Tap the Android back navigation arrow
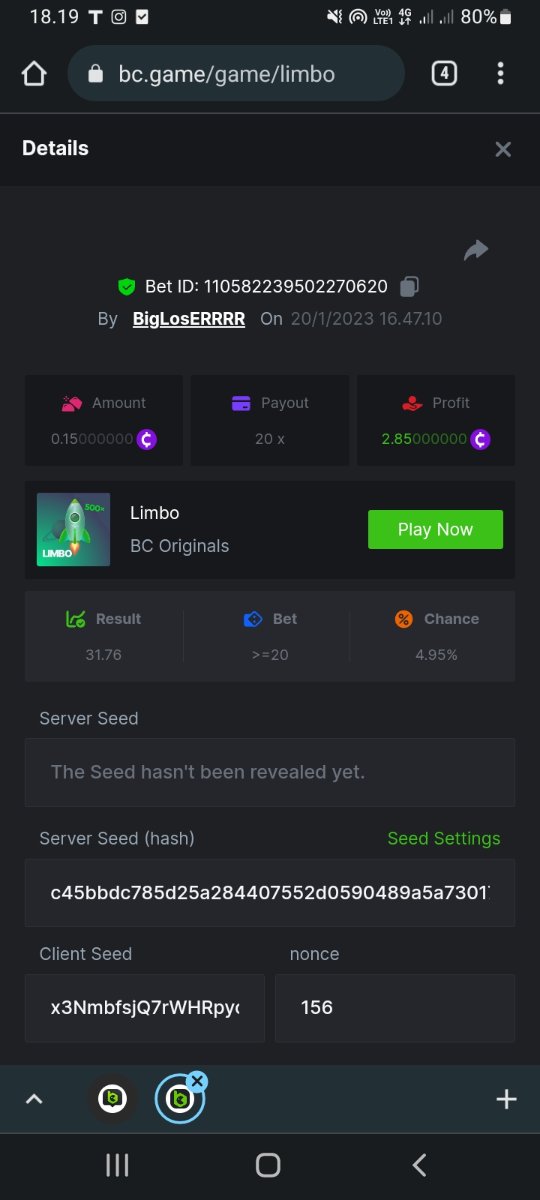The image size is (540, 1200). [x=420, y=1165]
